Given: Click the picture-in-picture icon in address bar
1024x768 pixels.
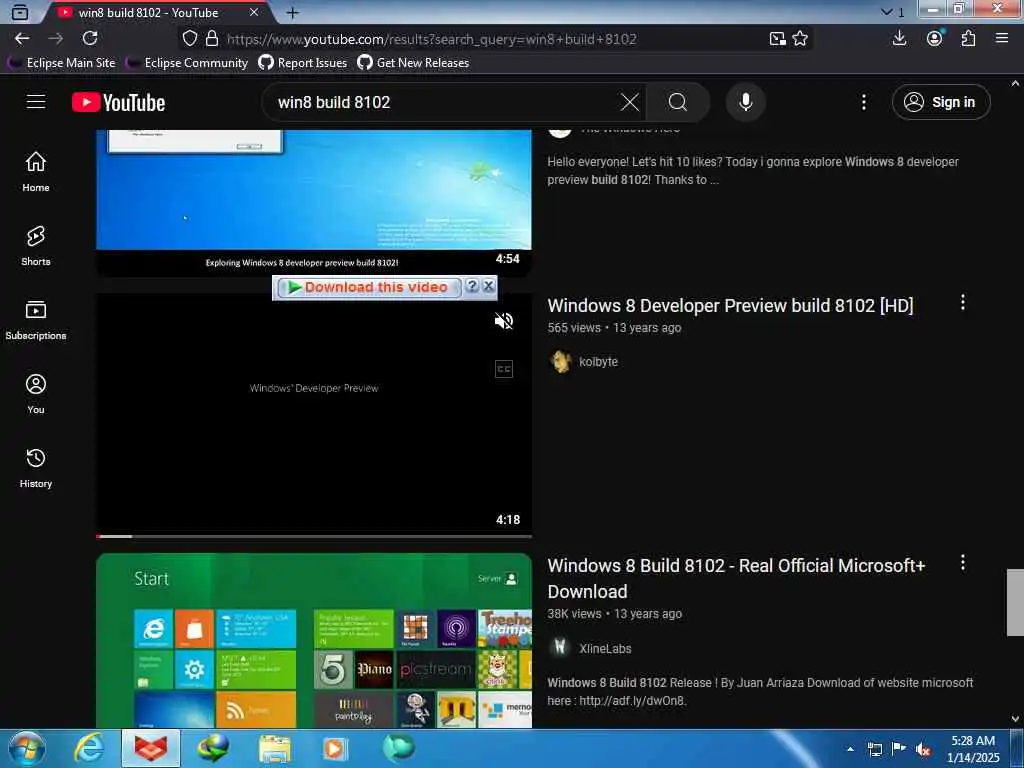Looking at the screenshot, I should coord(777,39).
